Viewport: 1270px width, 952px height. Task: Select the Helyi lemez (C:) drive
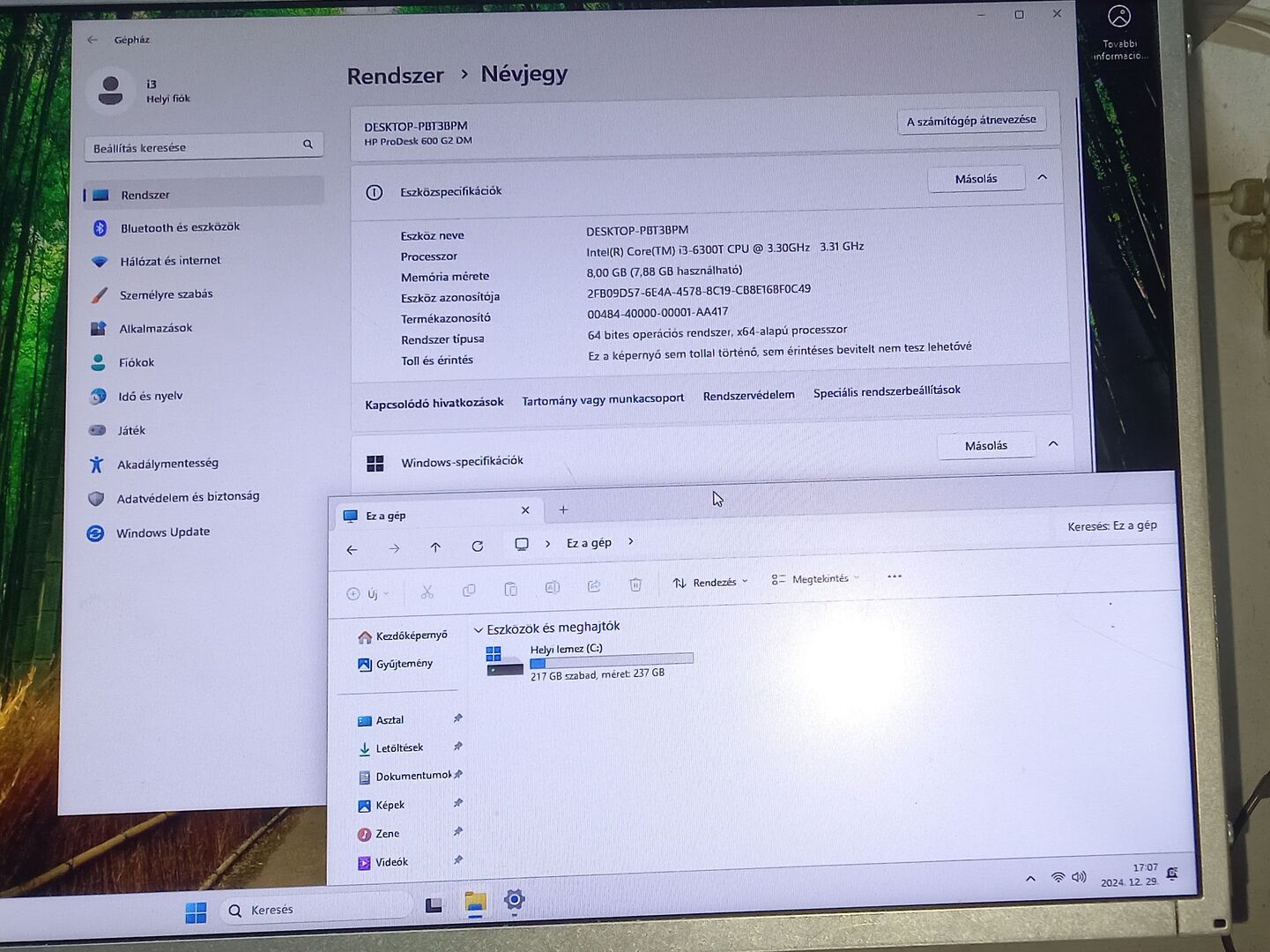click(589, 661)
